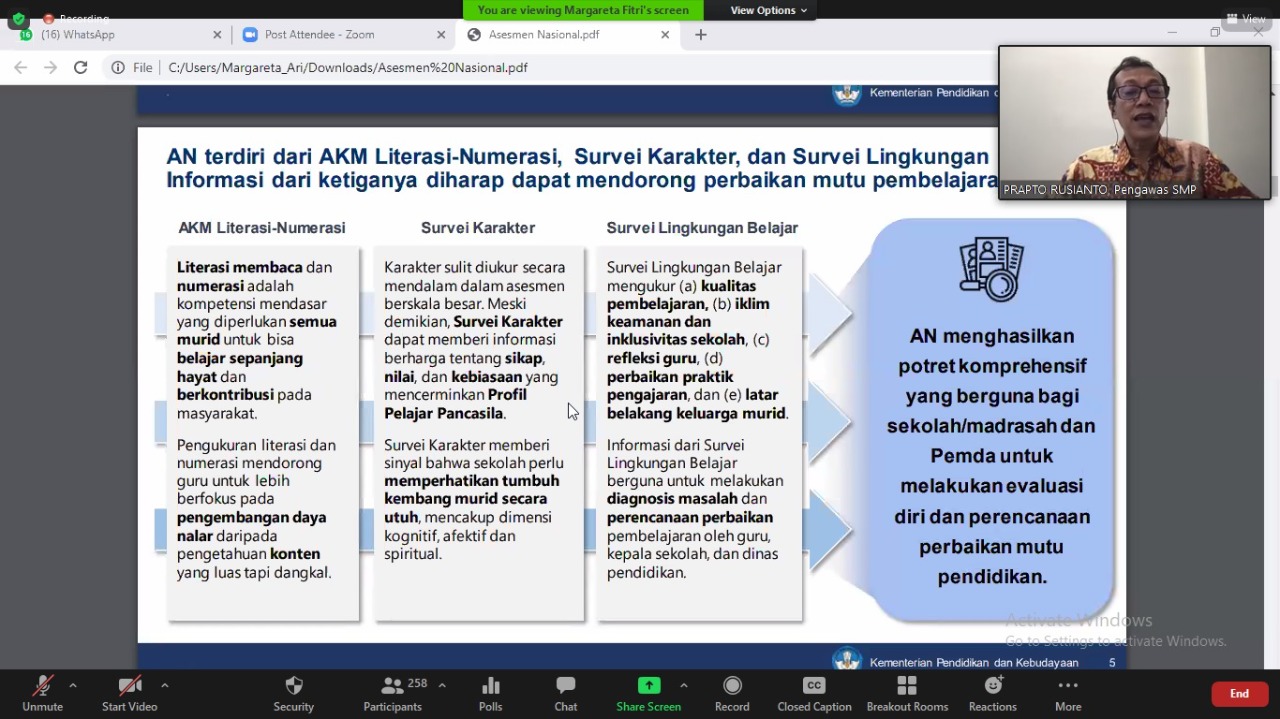The width and height of the screenshot is (1280, 719).
Task: Toggle Closed Caption
Action: (x=814, y=693)
